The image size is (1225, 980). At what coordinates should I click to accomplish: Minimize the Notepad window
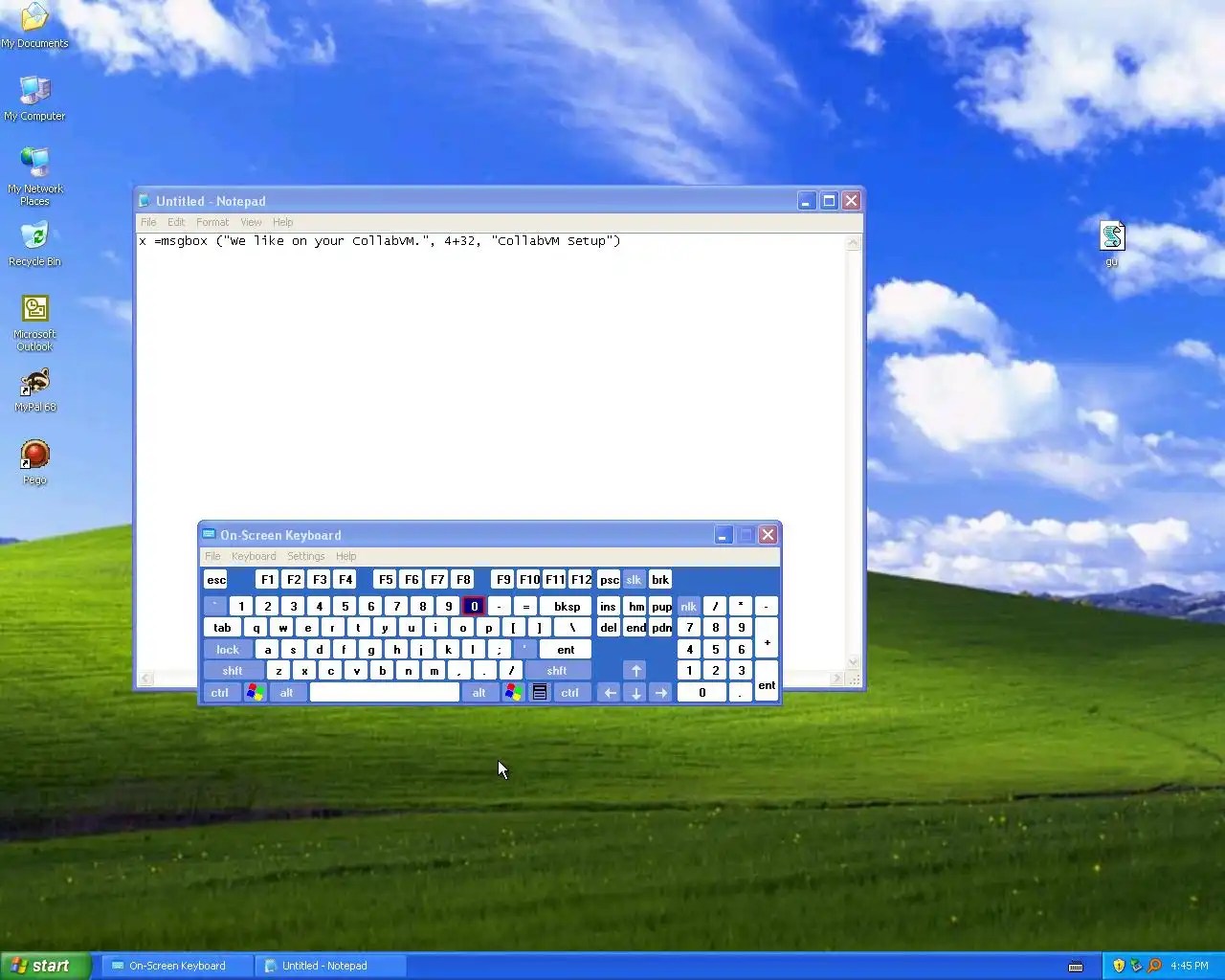(x=807, y=201)
